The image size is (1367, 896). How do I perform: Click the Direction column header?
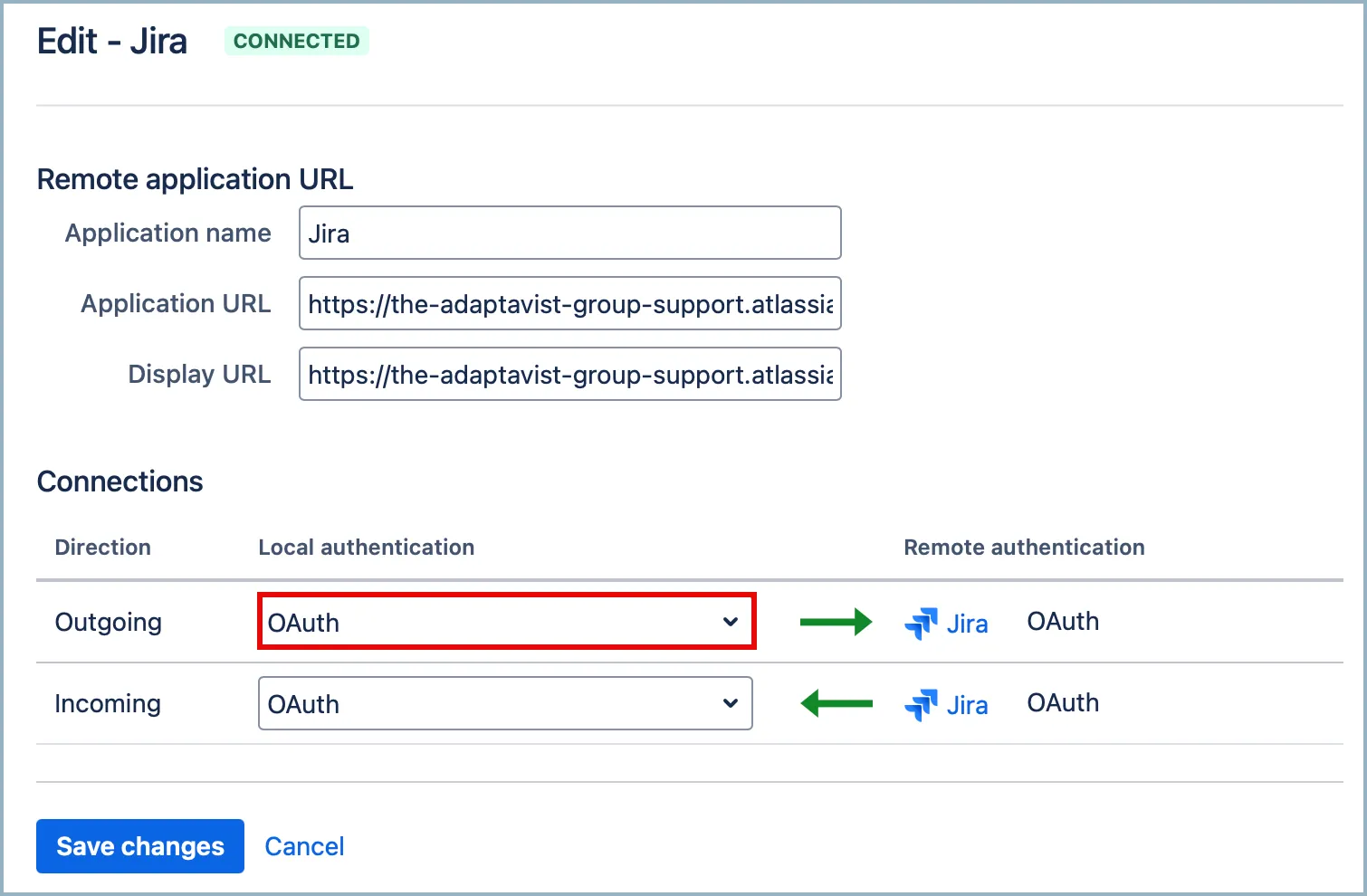coord(103,547)
